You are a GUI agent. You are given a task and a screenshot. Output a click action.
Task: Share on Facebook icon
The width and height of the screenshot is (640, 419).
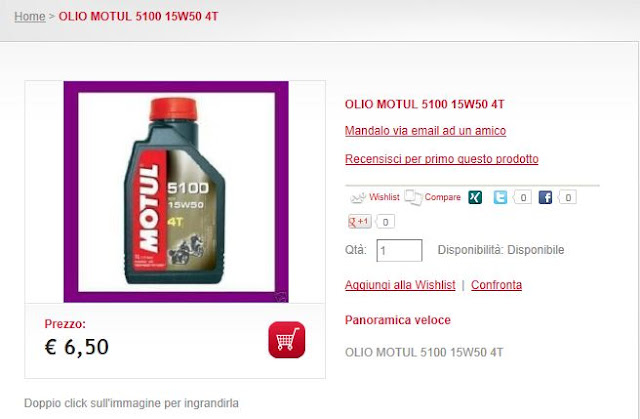tap(545, 197)
